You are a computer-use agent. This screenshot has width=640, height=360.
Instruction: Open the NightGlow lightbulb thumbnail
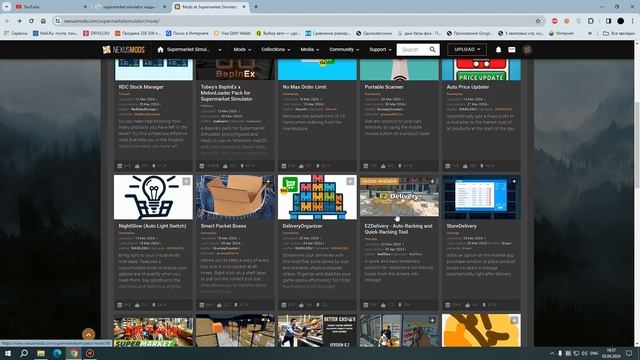coord(153,197)
